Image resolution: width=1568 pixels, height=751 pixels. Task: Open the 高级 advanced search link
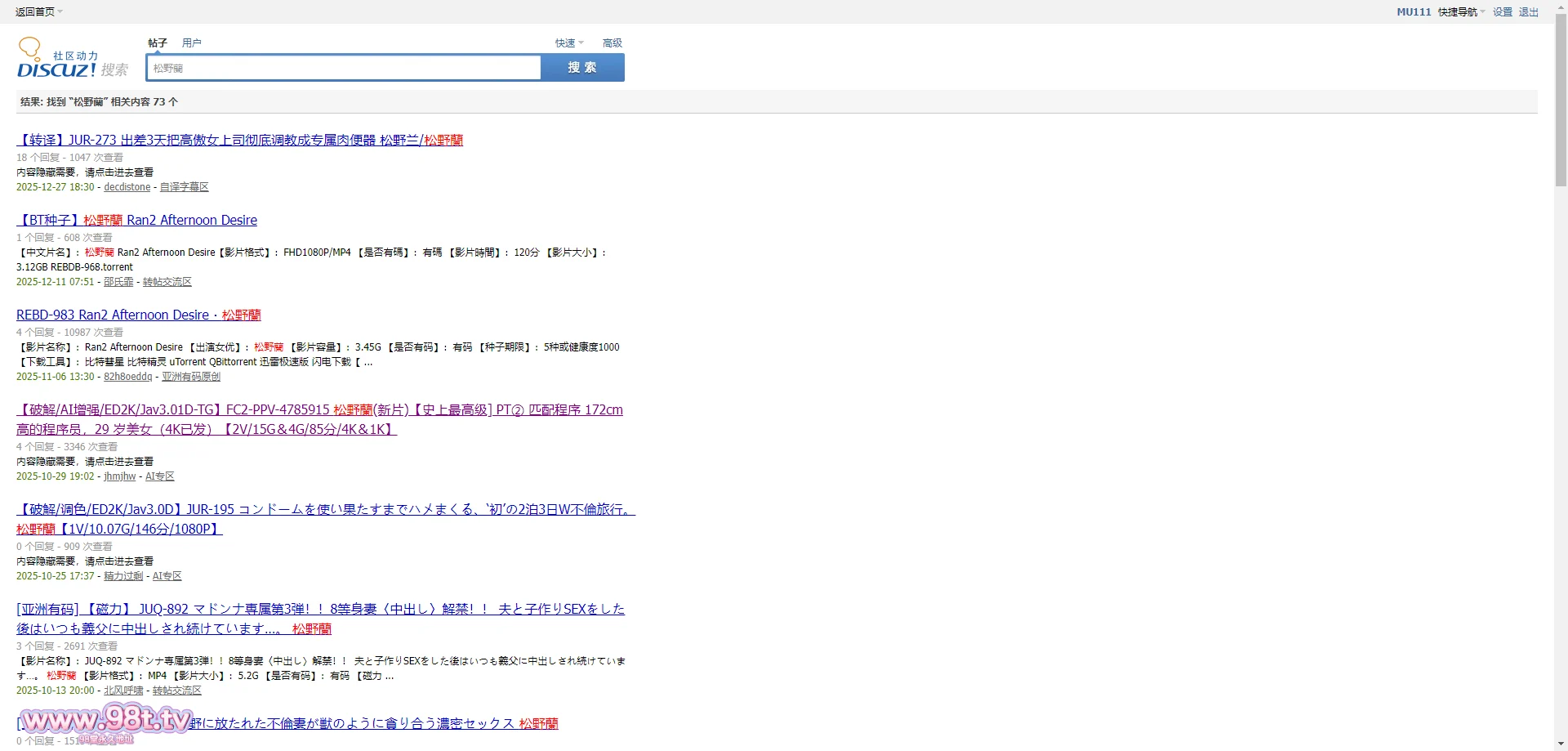[612, 42]
